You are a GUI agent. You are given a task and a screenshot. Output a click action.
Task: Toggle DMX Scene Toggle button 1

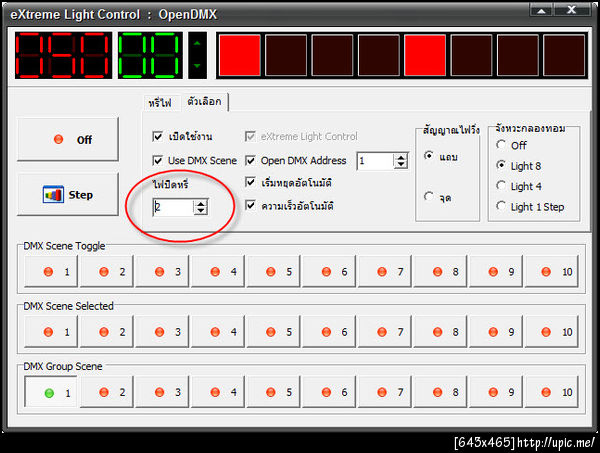coord(51,272)
